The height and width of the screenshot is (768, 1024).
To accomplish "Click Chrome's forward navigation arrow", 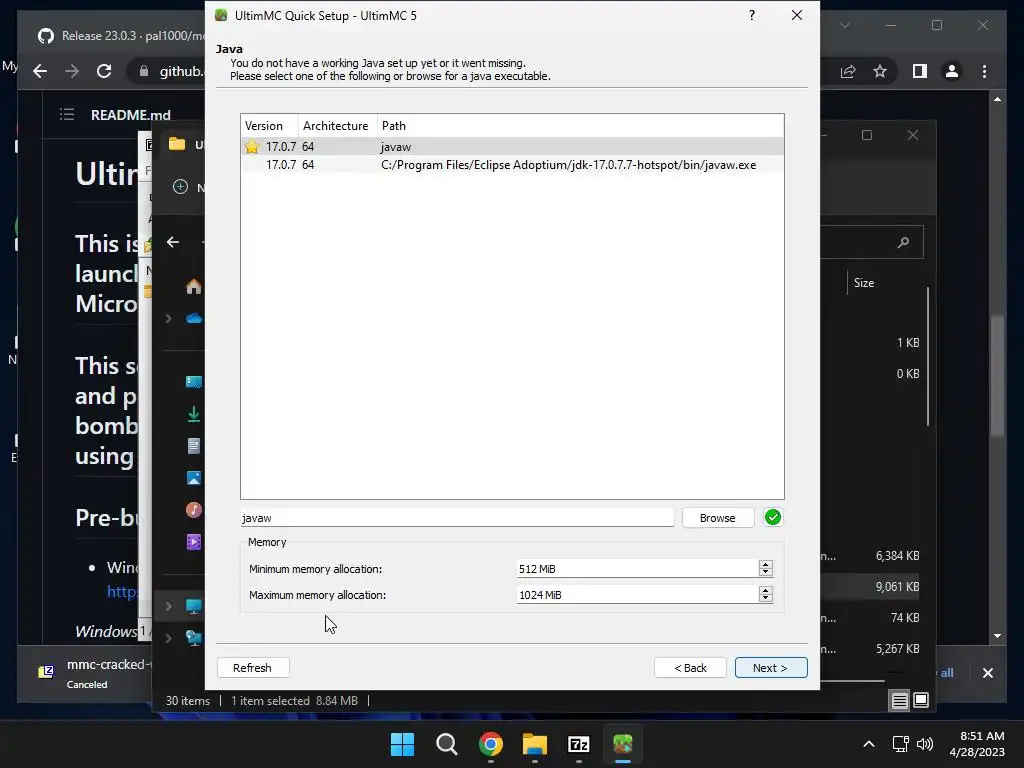I will pyautogui.click(x=72, y=71).
